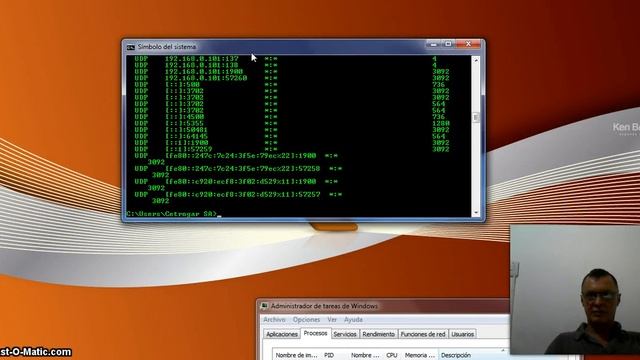Image resolution: width=640 pixels, height=360 pixels.
Task: Switch to the Servicios tab
Action: pos(345,334)
